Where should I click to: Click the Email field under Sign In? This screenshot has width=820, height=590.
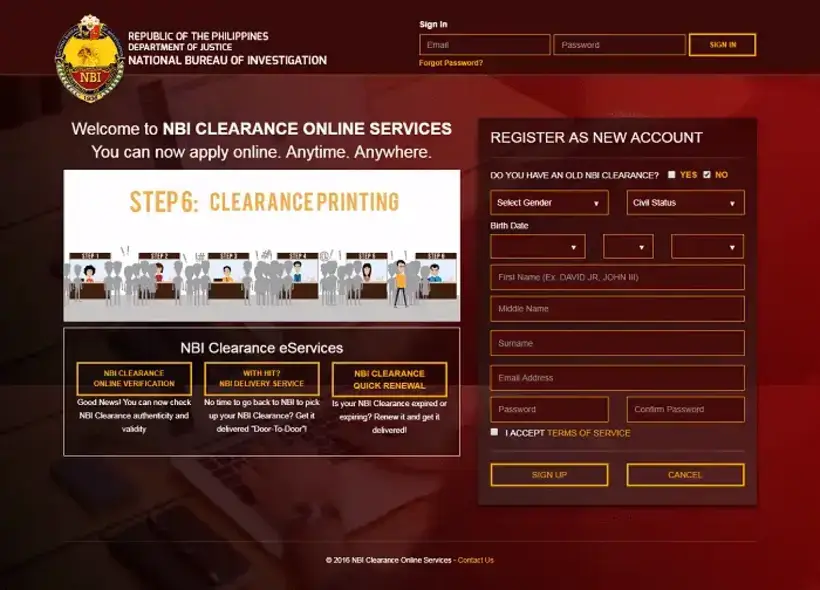pyautogui.click(x=483, y=44)
